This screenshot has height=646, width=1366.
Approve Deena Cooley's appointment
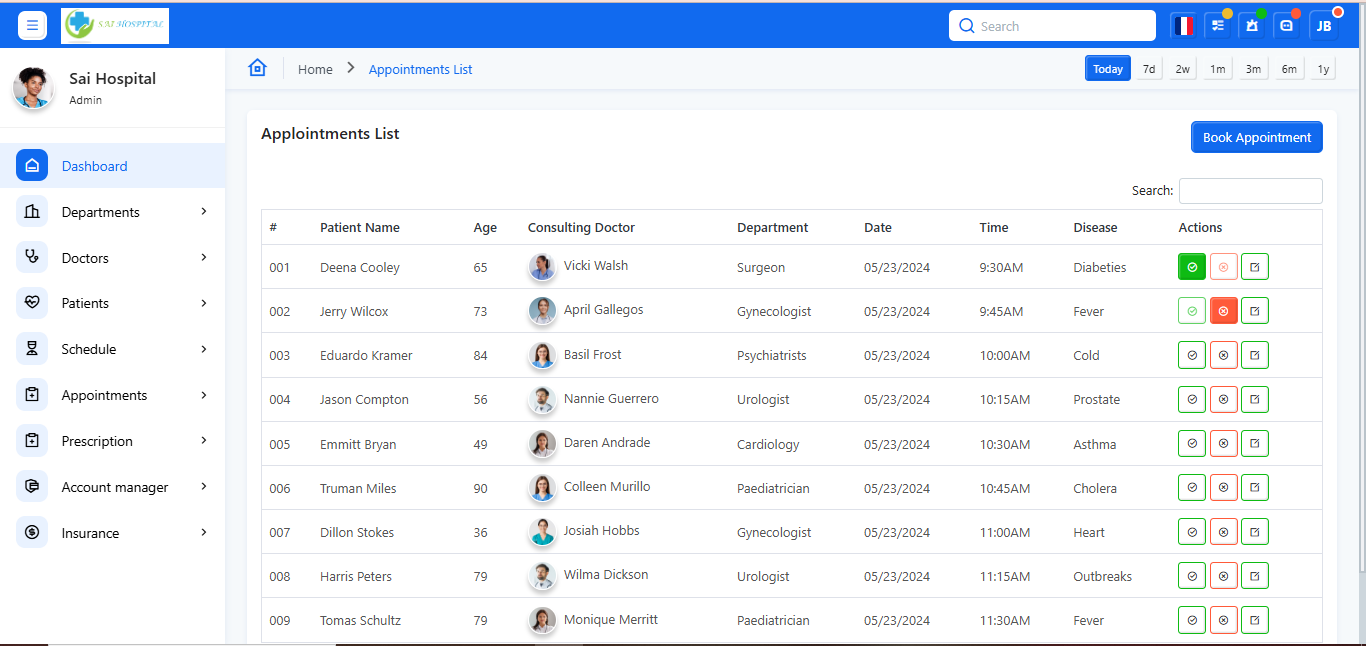(1192, 267)
